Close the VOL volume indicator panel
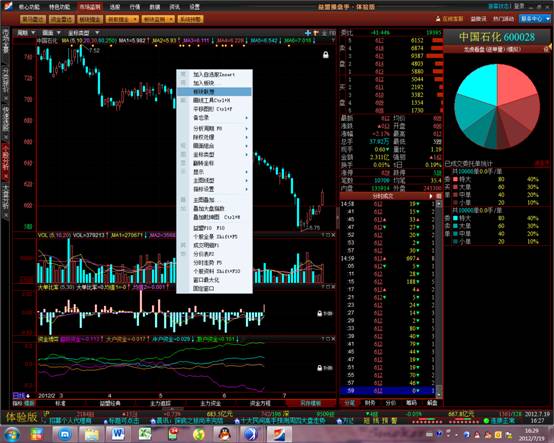Screen dimensions: 554x443 pos(333,235)
